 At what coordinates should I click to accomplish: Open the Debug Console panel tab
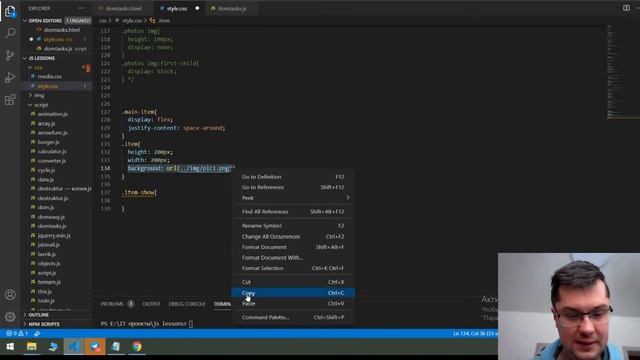pyautogui.click(x=187, y=304)
